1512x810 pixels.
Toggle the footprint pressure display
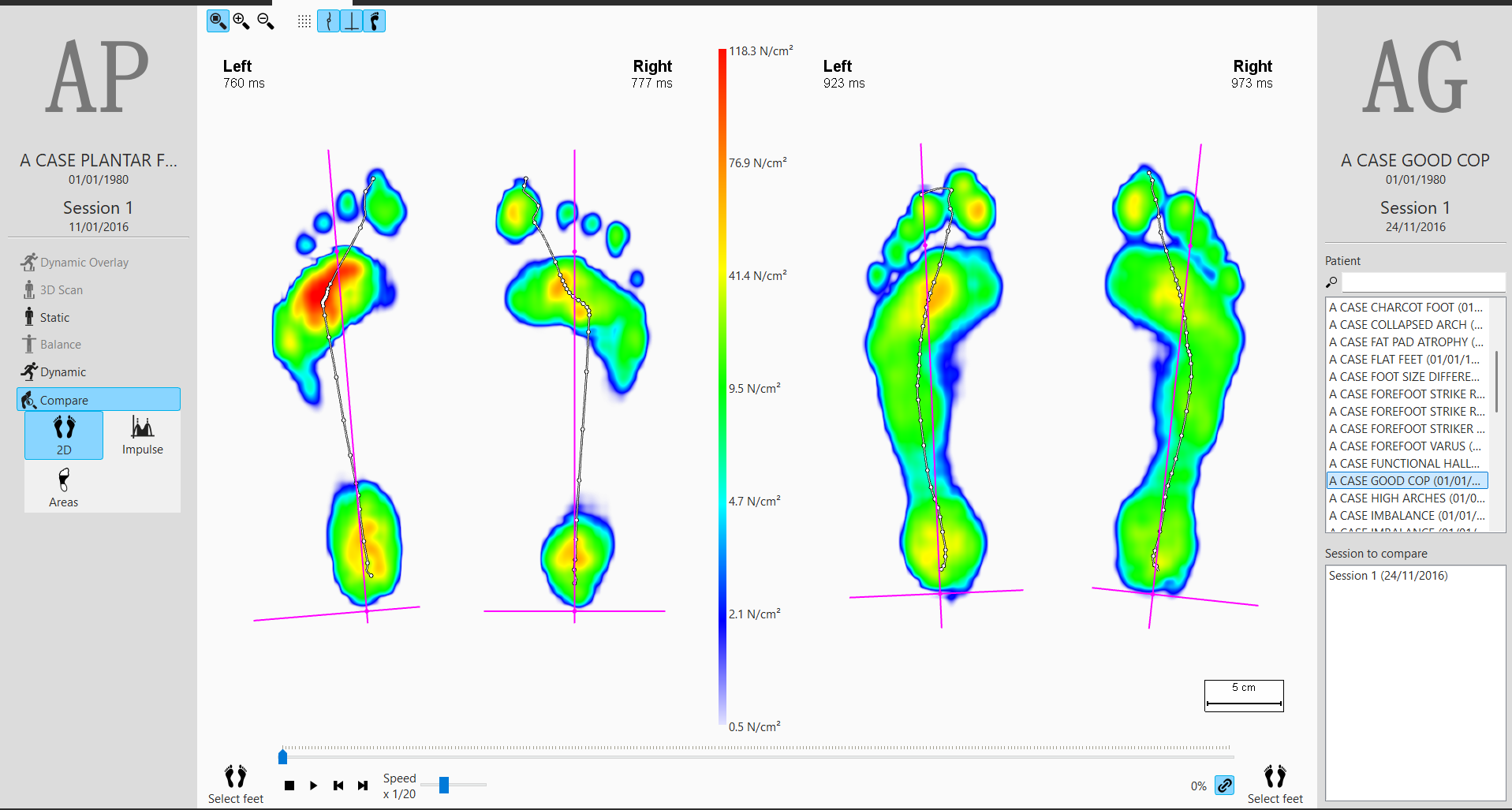point(375,21)
